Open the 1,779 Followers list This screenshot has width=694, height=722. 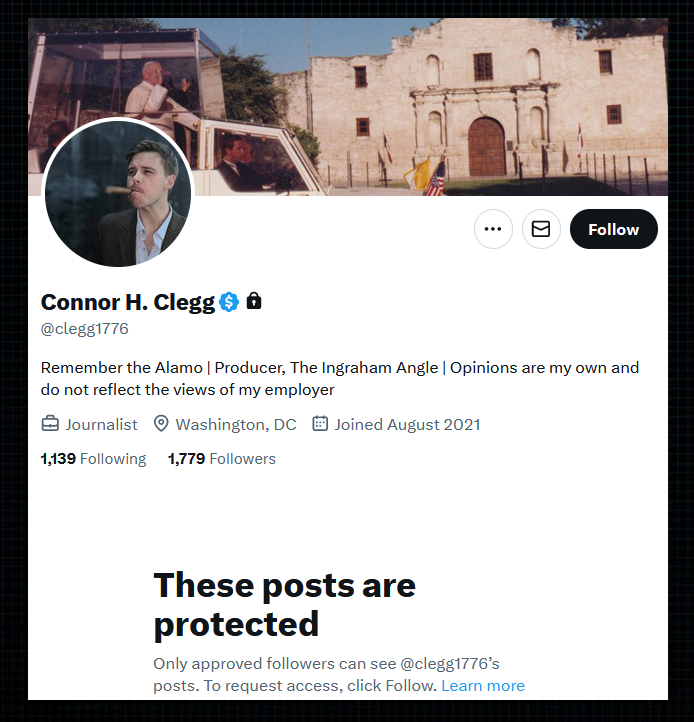(222, 459)
